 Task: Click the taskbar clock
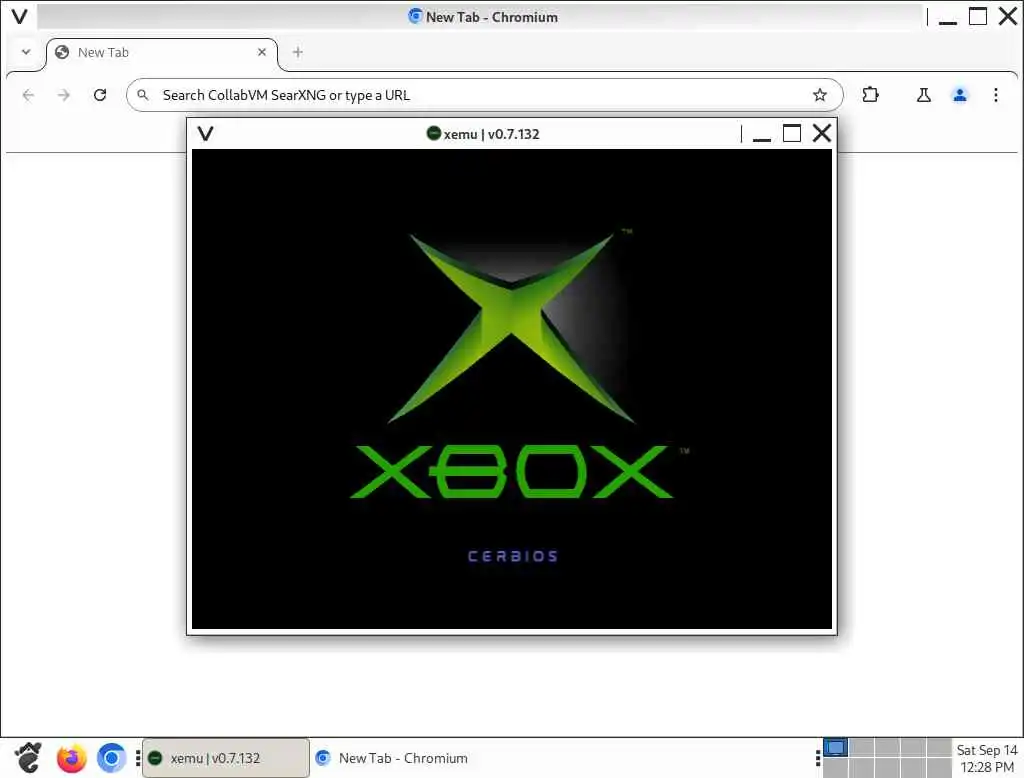coord(987,758)
